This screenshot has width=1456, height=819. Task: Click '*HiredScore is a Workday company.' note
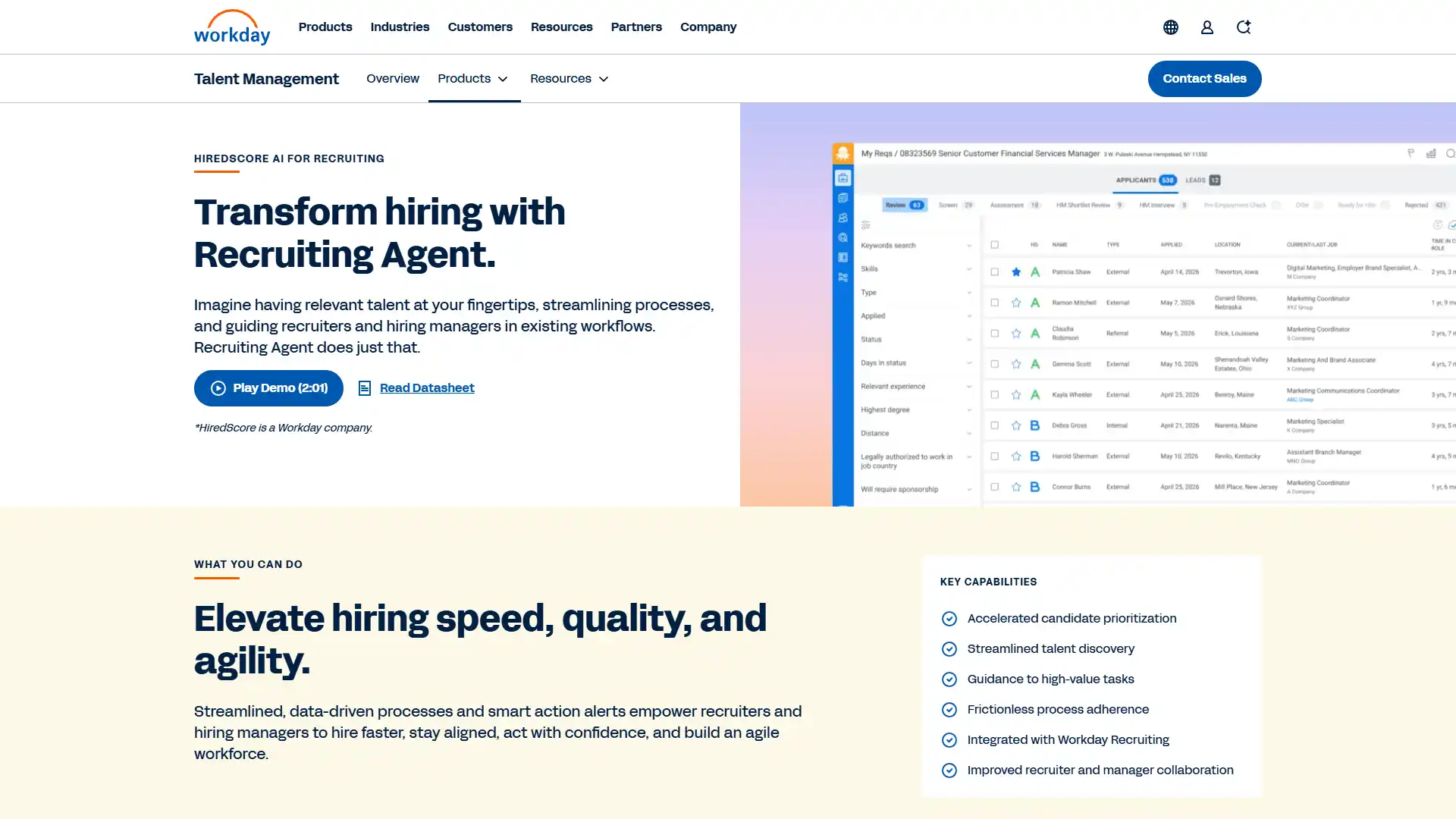click(x=284, y=428)
